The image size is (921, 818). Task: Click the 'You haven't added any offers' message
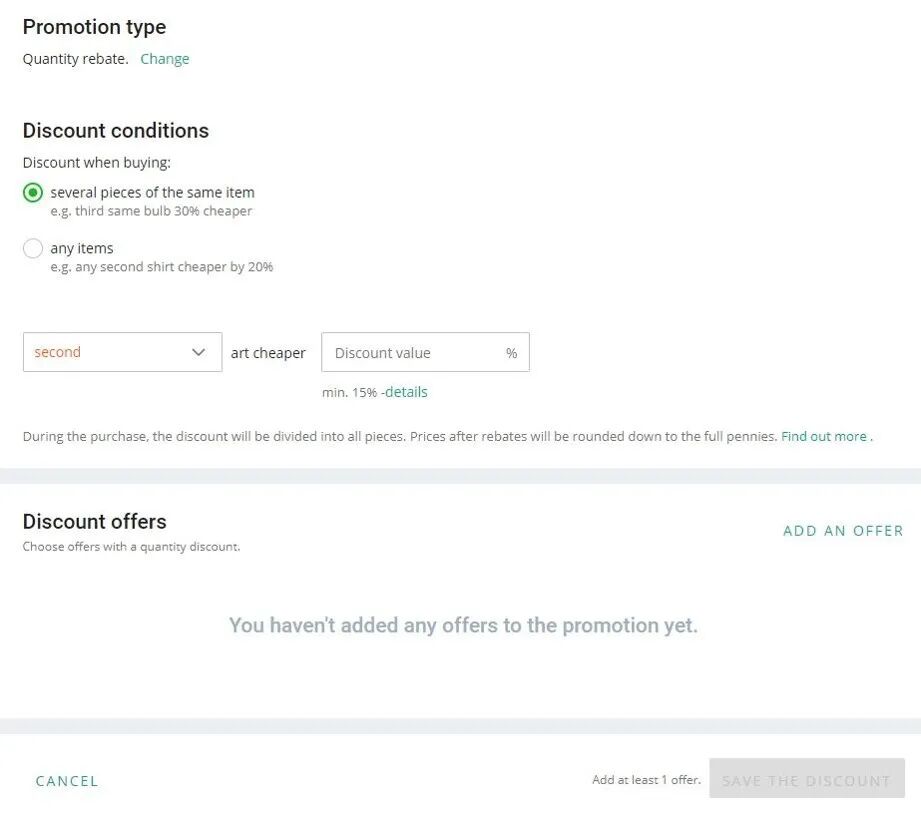point(463,626)
